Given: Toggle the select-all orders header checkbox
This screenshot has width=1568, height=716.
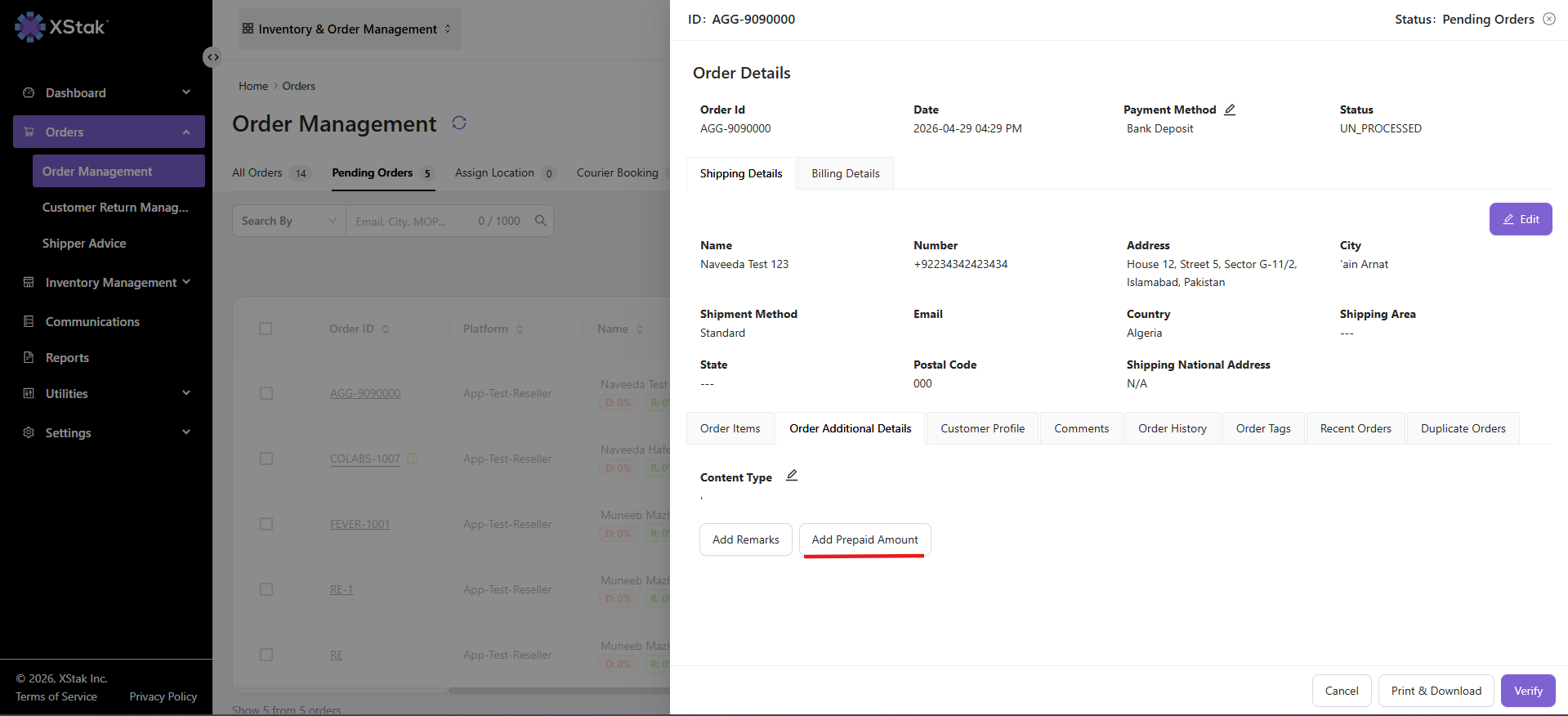Looking at the screenshot, I should (266, 329).
